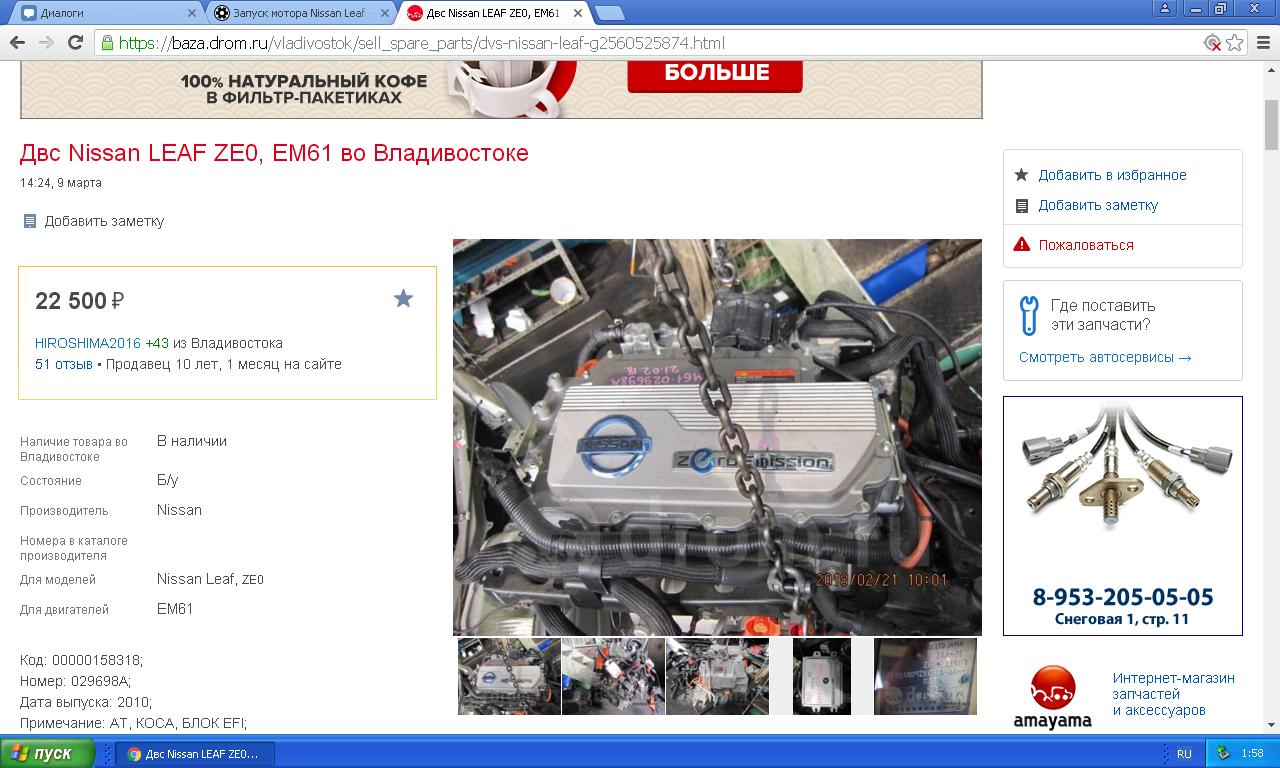Click the note icon in the right panel

(1021, 205)
